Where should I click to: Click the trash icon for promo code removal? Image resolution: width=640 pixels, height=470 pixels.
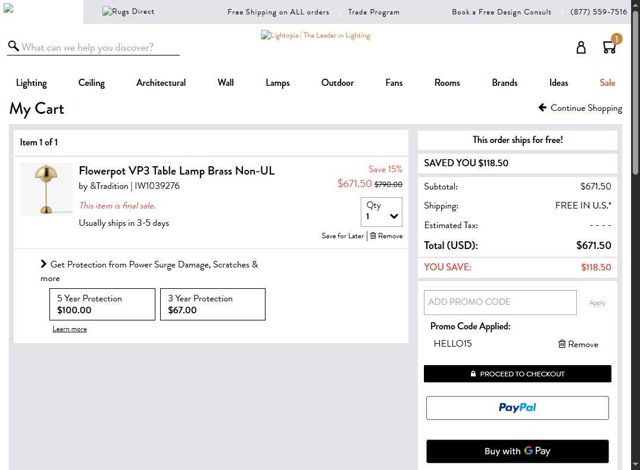[562, 344]
